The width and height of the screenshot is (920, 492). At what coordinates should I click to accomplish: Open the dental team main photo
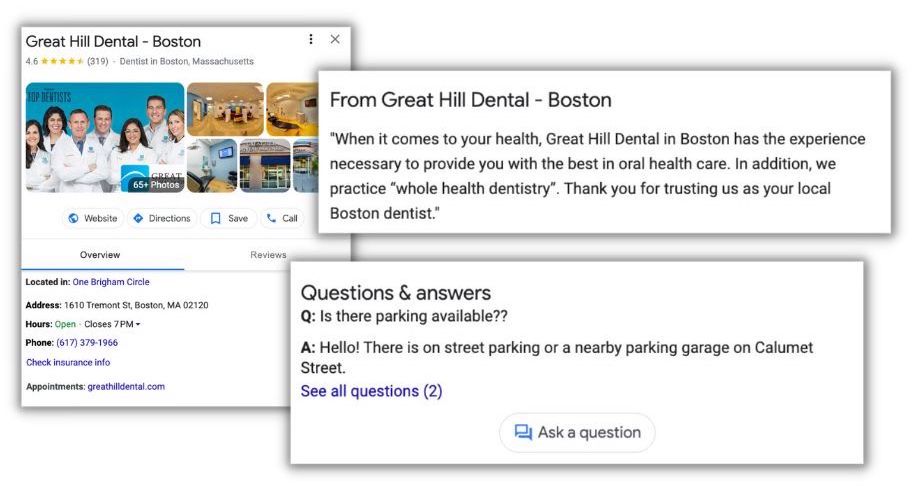pos(105,137)
